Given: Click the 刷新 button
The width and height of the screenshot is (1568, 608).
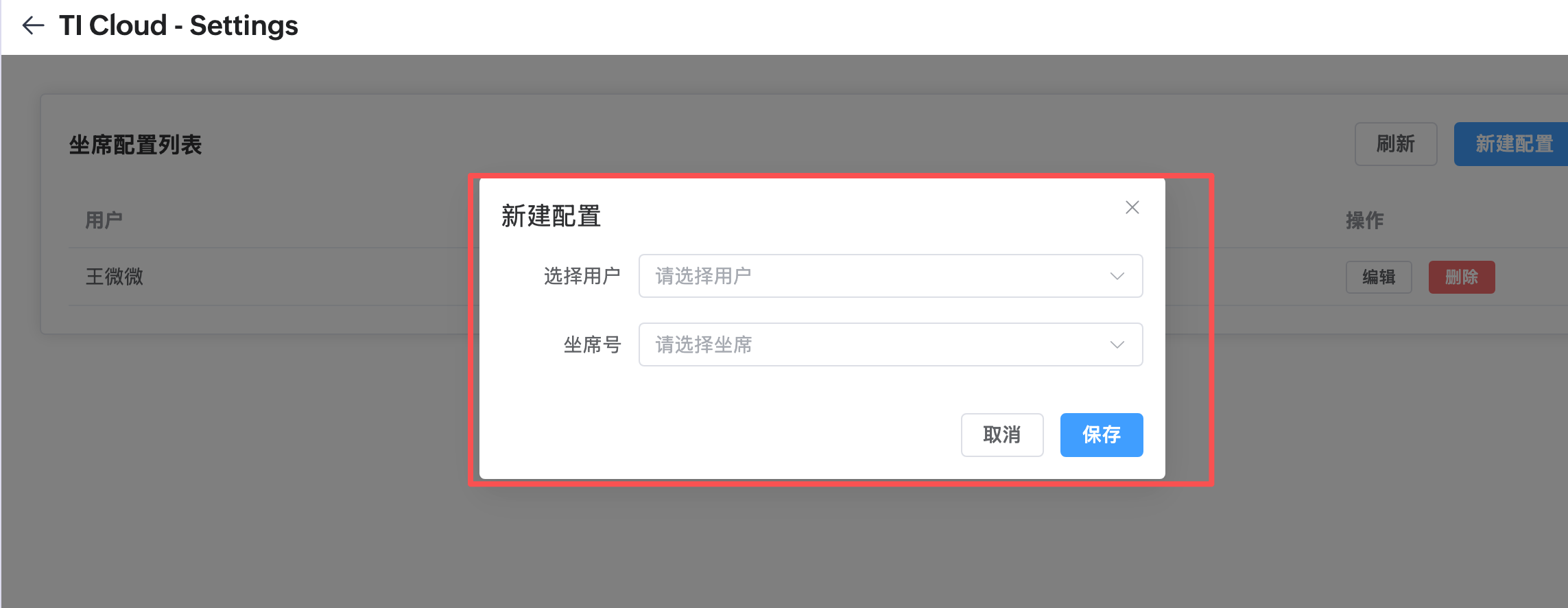Looking at the screenshot, I should tap(1395, 144).
